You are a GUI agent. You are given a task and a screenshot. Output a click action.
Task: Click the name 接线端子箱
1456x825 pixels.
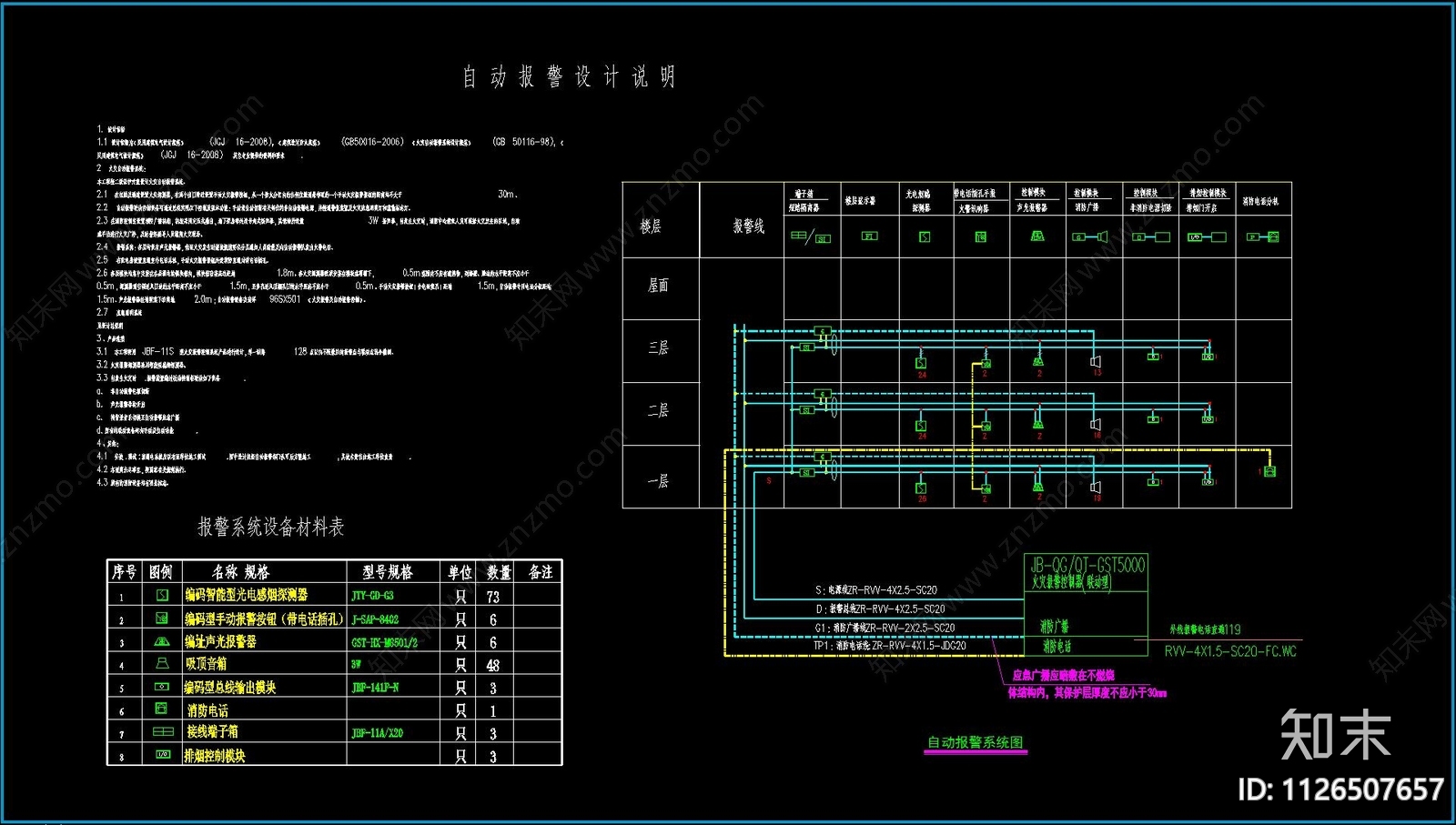click(213, 732)
